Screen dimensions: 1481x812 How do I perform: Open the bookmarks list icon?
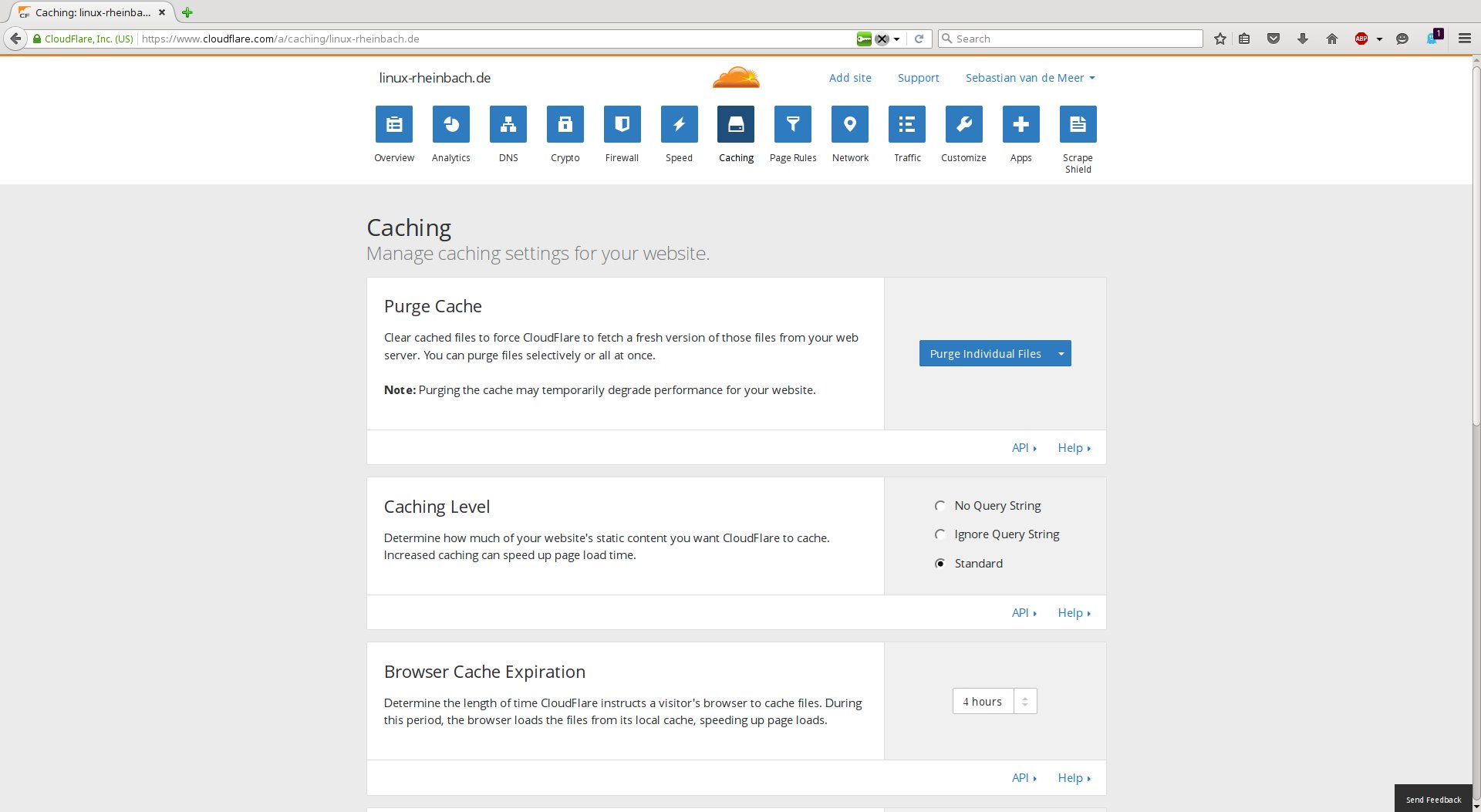pyautogui.click(x=1244, y=39)
